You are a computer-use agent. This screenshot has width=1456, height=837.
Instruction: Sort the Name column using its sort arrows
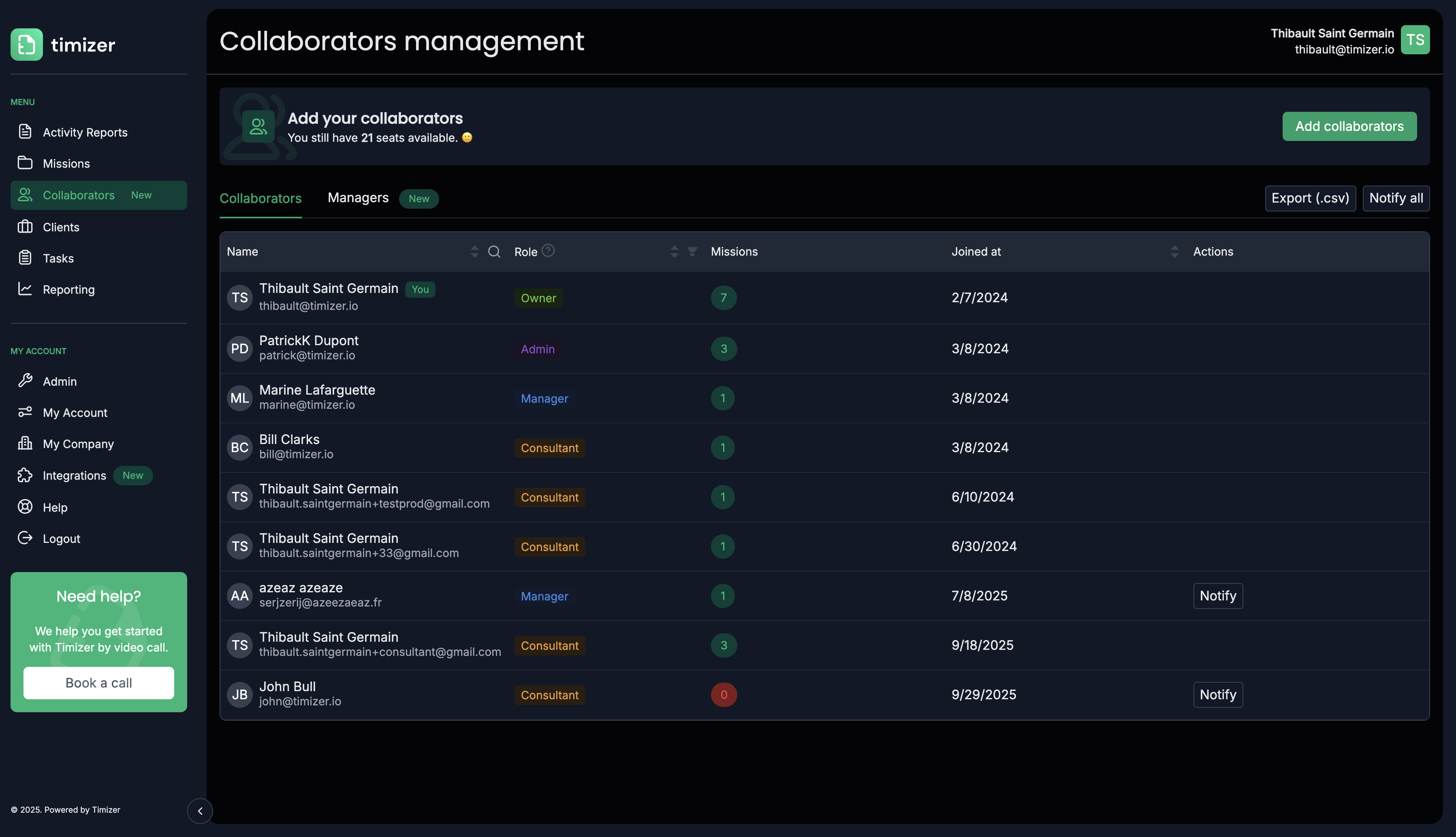click(474, 251)
